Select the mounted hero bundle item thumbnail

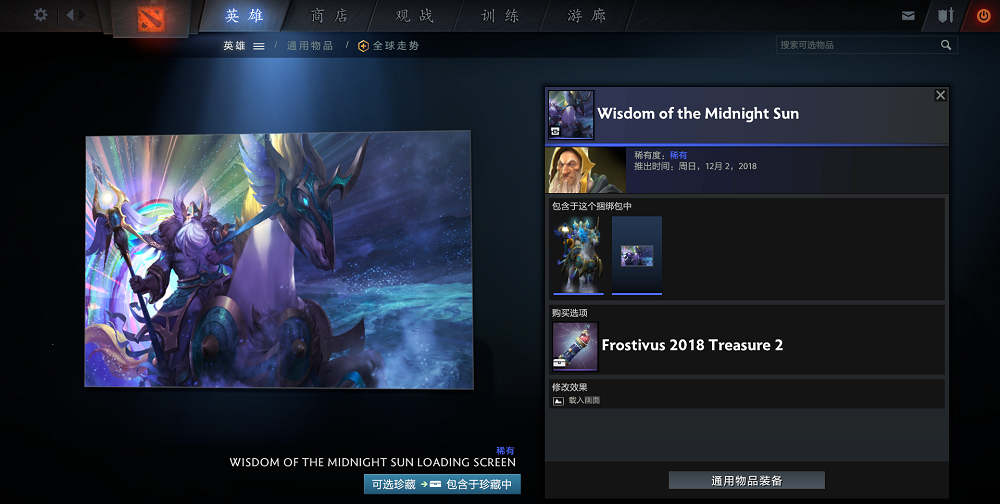578,255
